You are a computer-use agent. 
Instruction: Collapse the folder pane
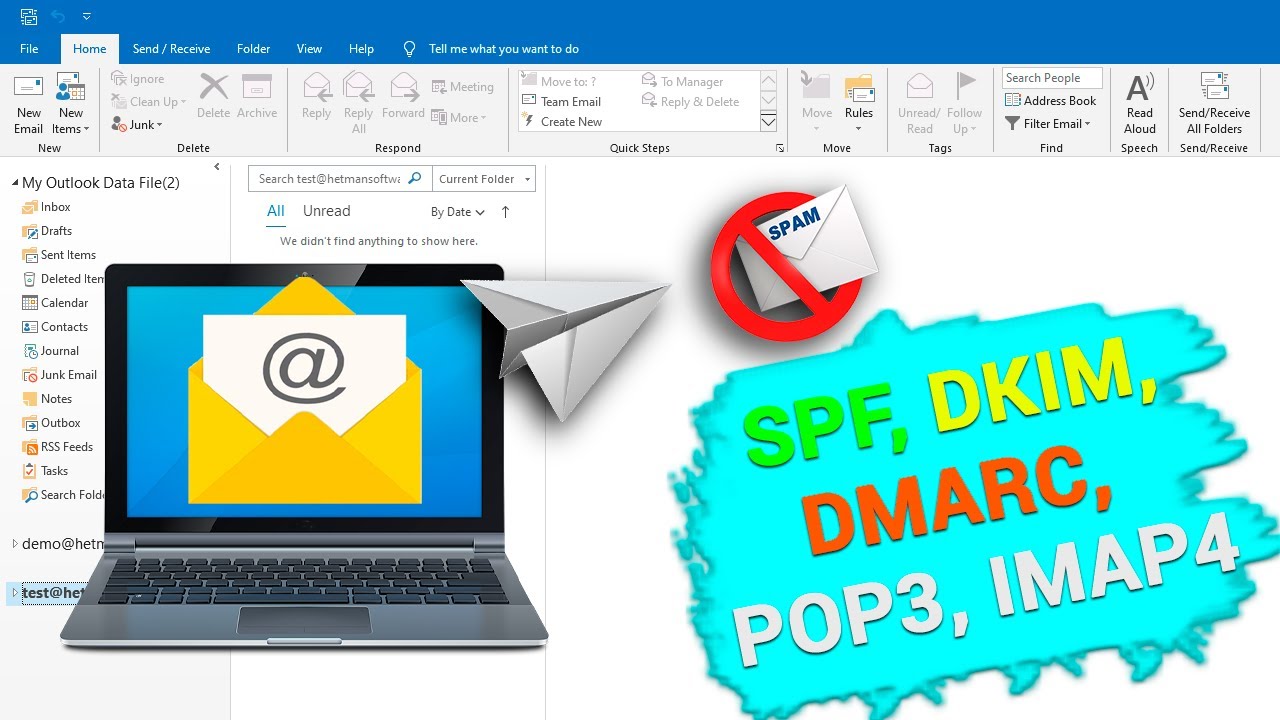click(x=217, y=167)
